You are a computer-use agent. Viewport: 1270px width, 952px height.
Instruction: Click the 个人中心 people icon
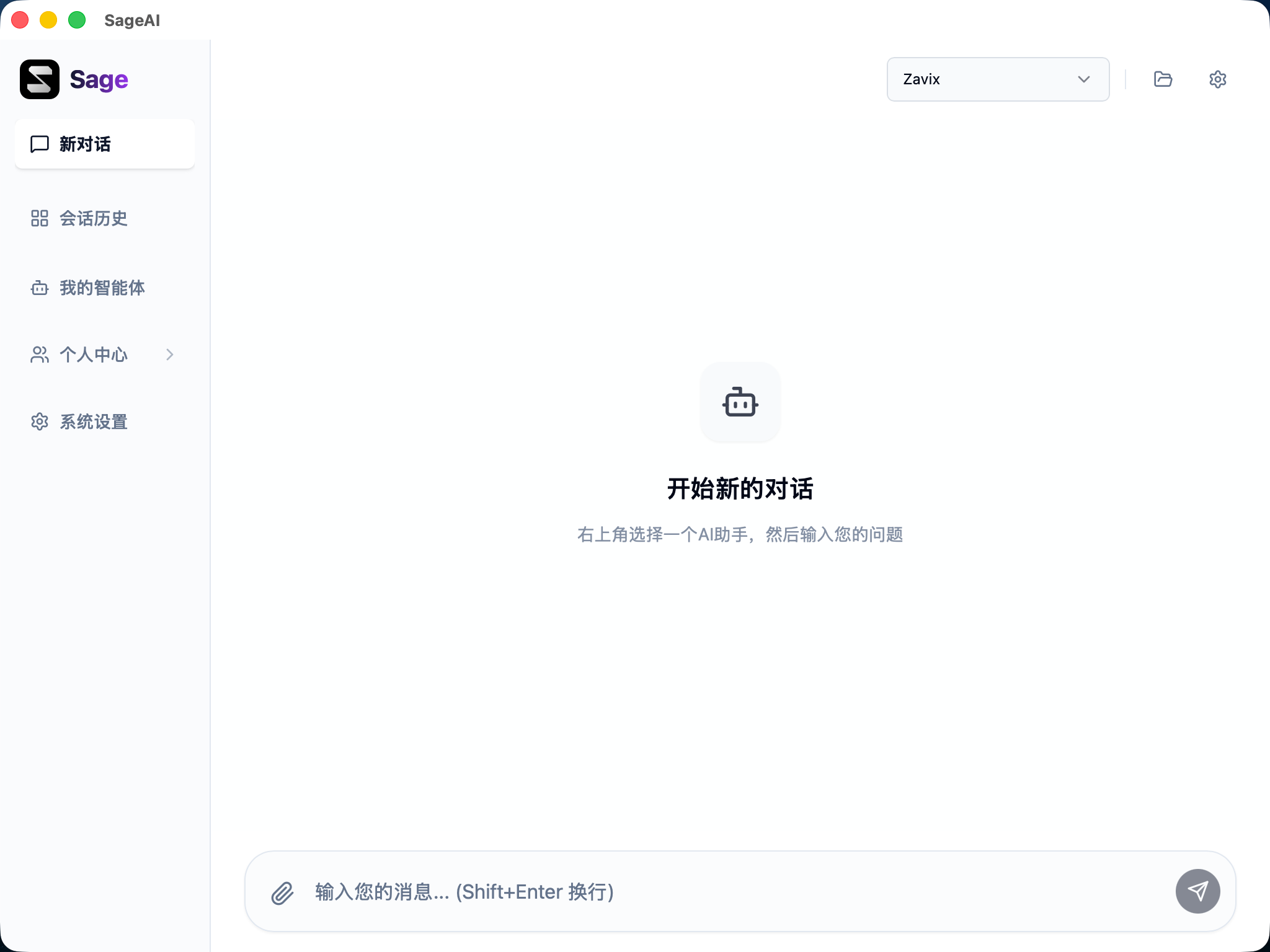(39, 355)
